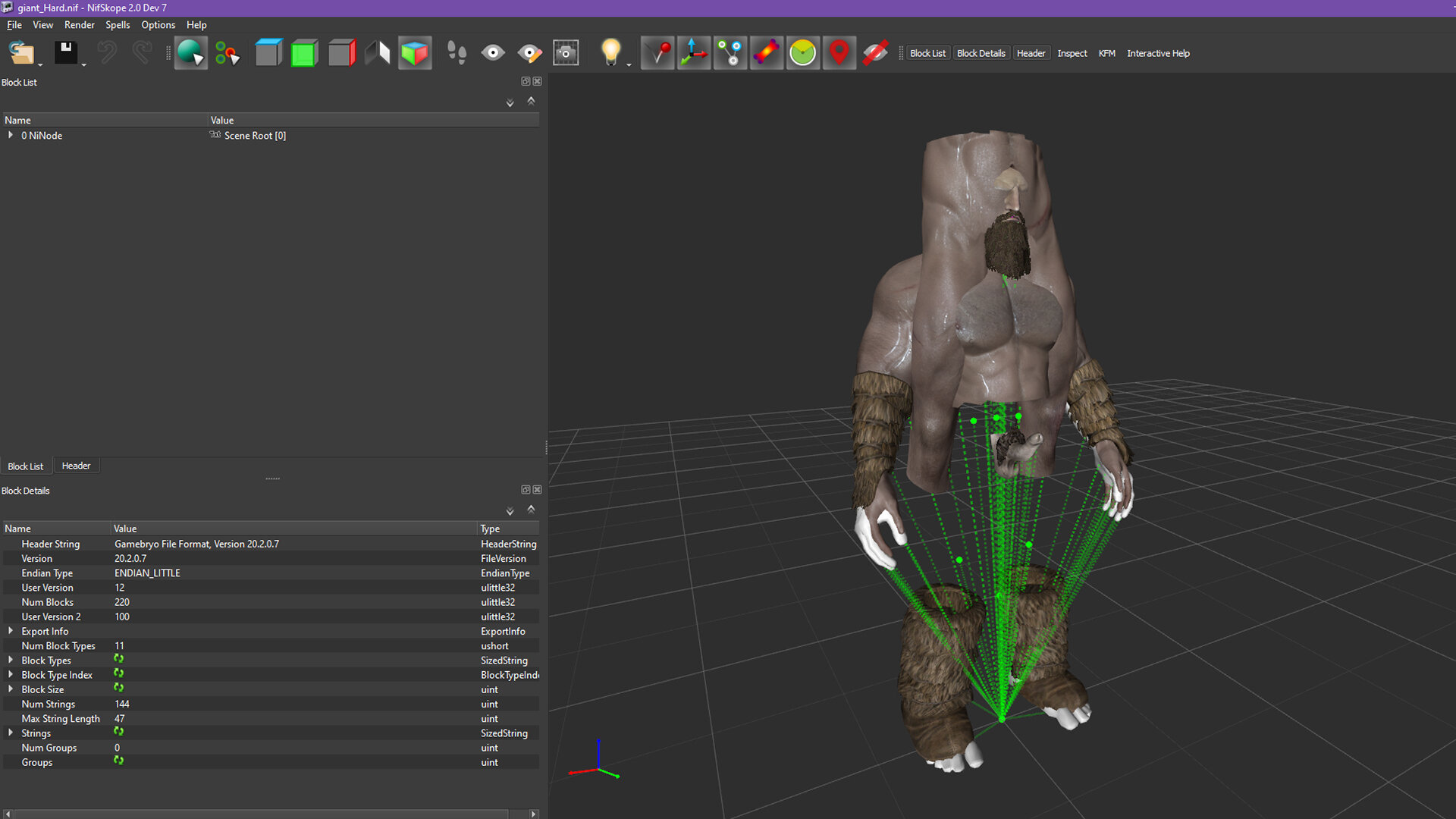The width and height of the screenshot is (1456, 819).
Task: Switch to the red-sided cube side view
Action: (341, 53)
